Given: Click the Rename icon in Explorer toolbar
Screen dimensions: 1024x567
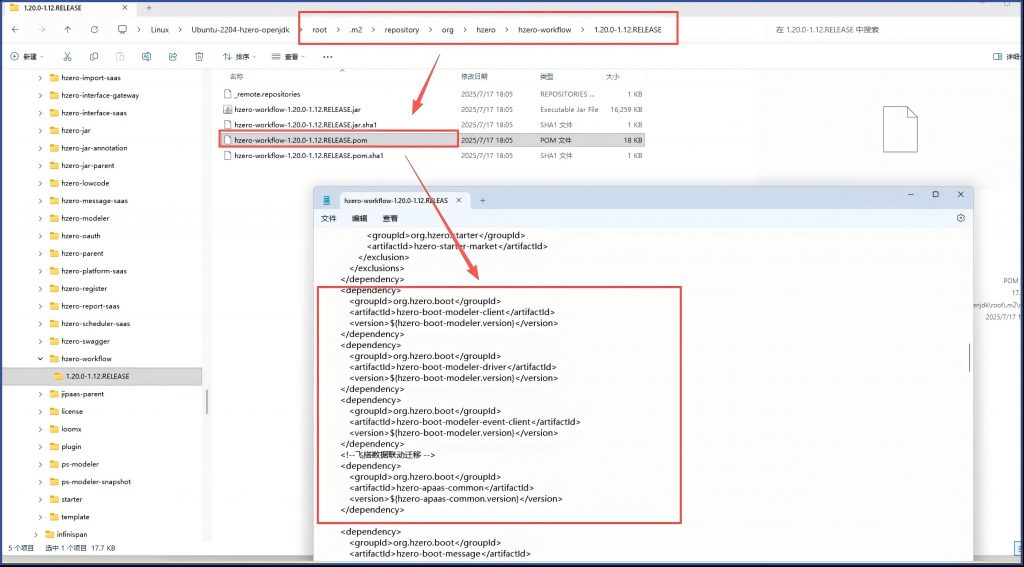Looking at the screenshot, I should pyautogui.click(x=146, y=57).
